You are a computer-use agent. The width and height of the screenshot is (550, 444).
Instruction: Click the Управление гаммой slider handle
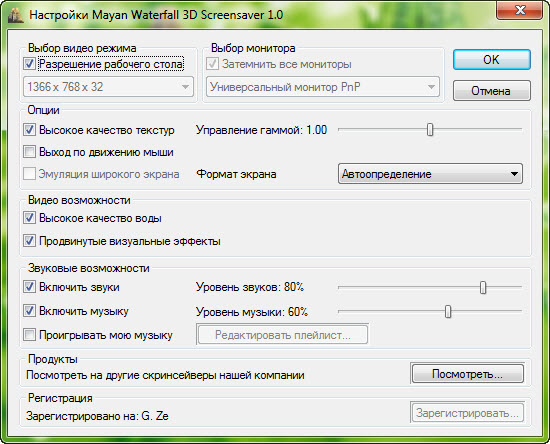(430, 129)
